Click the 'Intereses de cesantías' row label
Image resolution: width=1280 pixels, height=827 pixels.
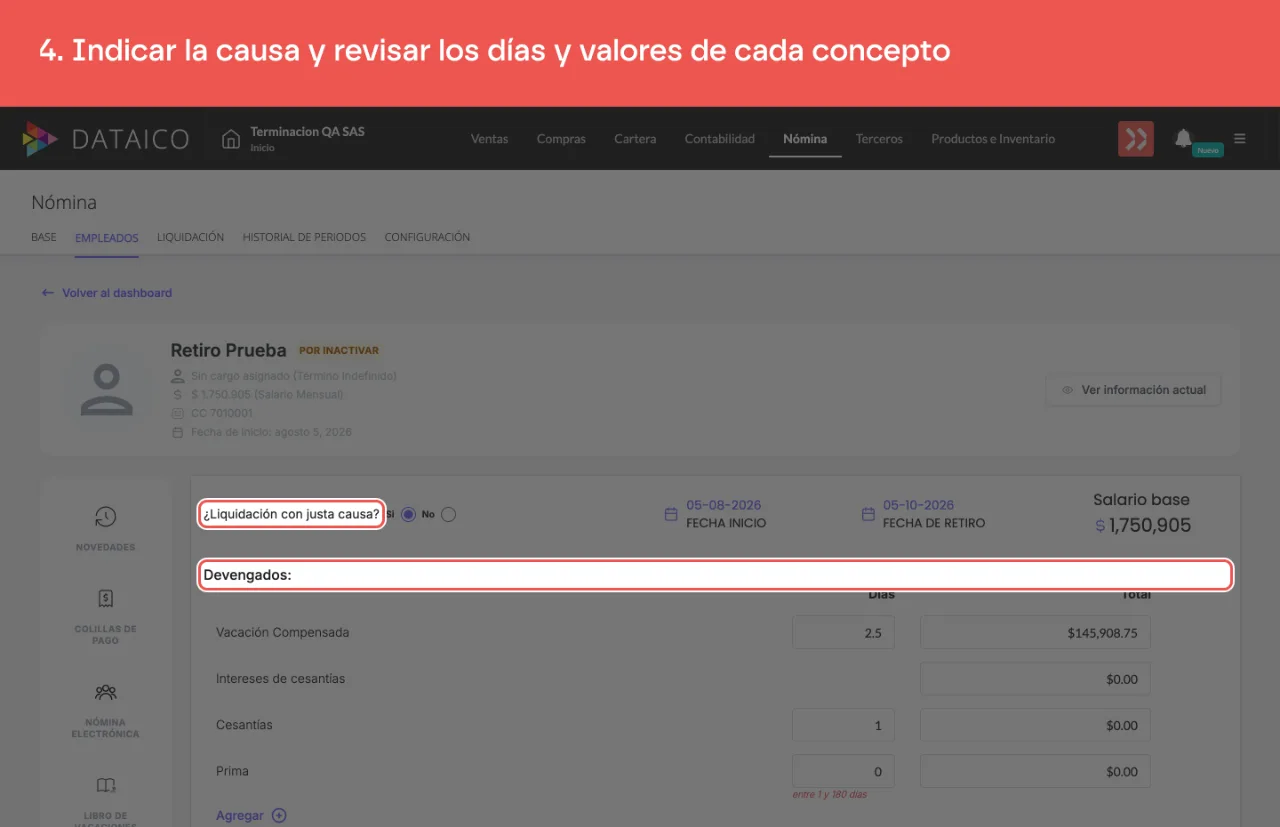click(x=280, y=679)
